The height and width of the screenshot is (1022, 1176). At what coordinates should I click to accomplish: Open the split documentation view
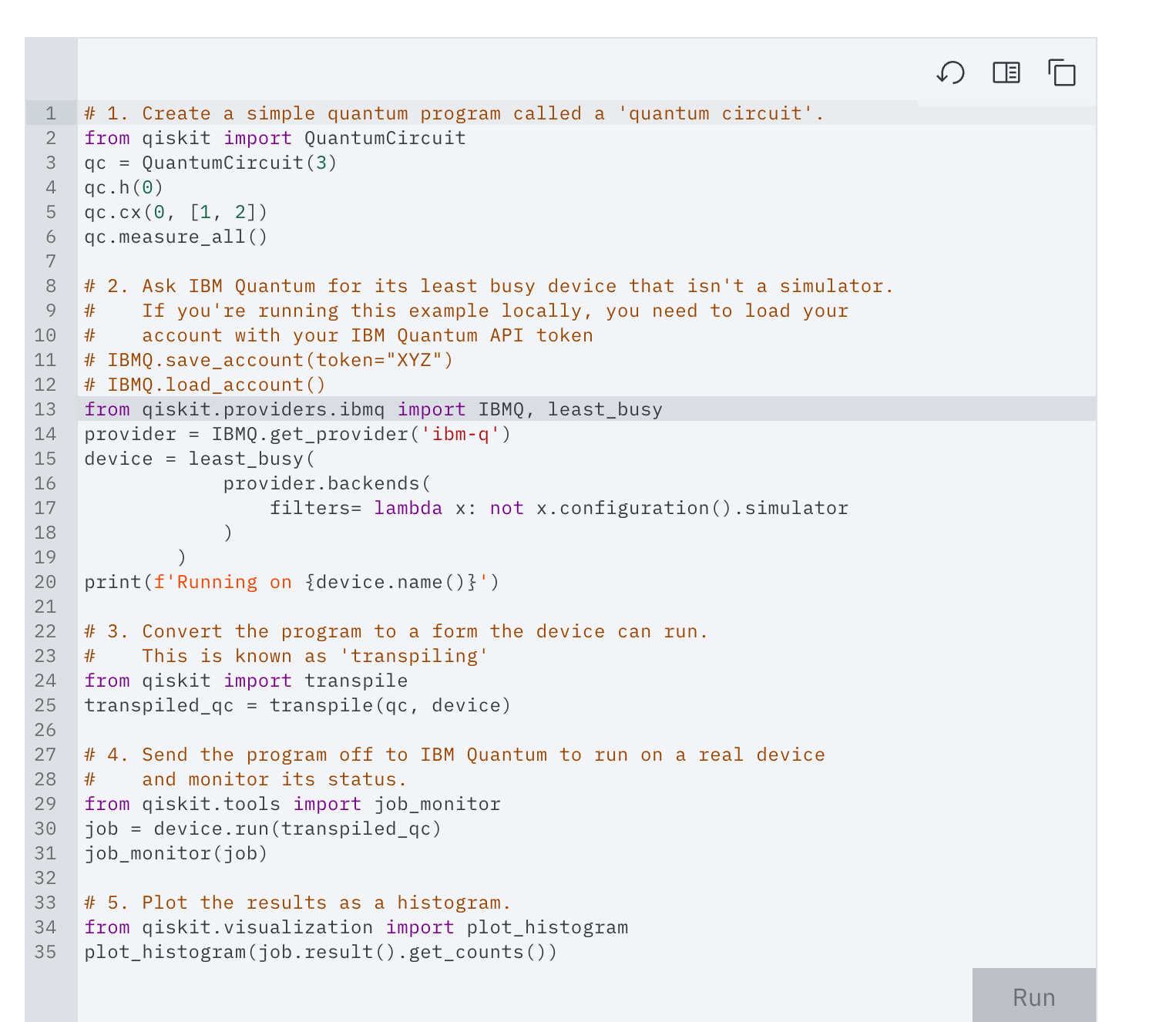tap(1006, 73)
